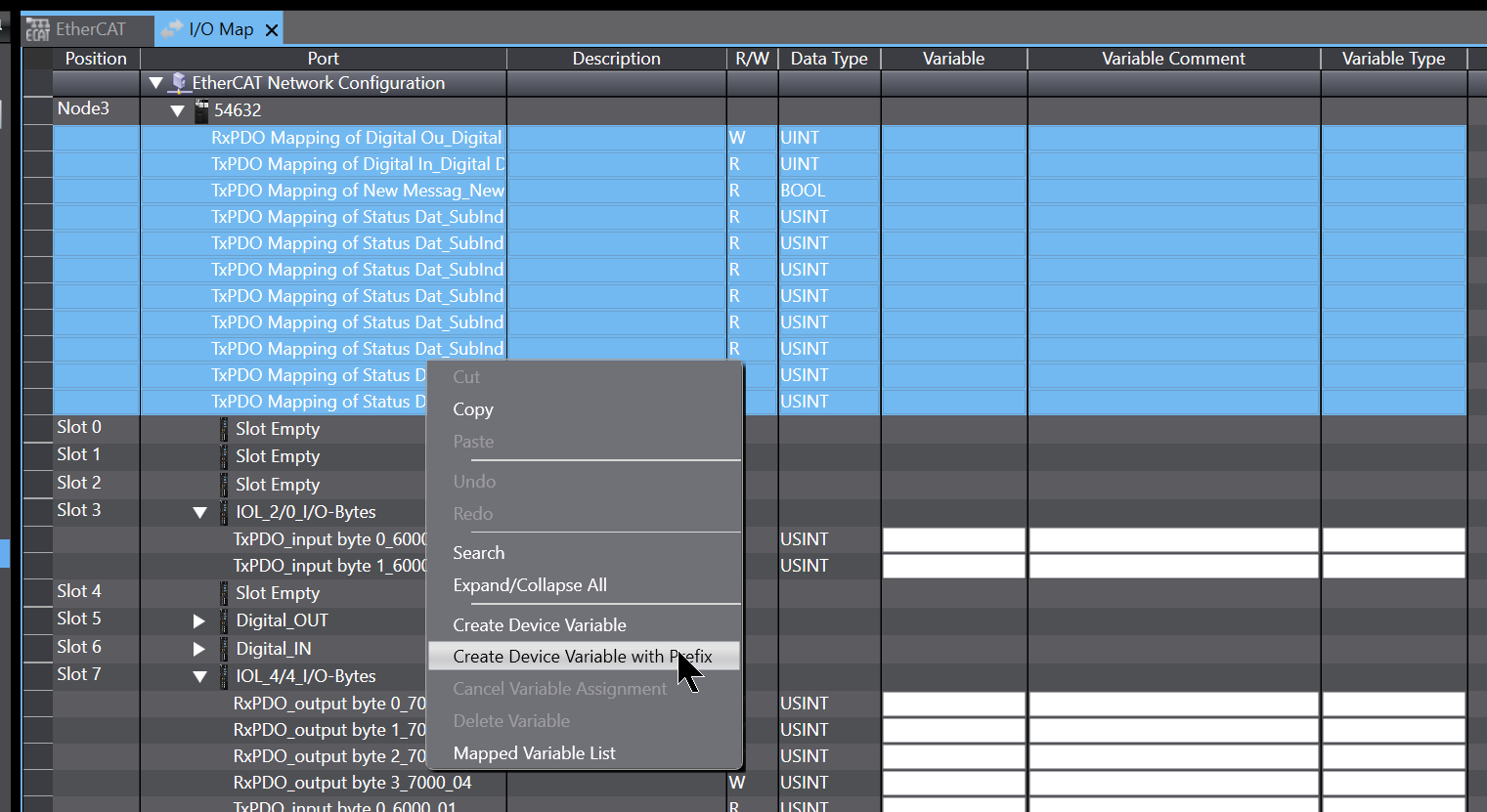1487x812 pixels.
Task: Select the IOL_4/4_I/O-Bytes row label
Action: pyautogui.click(x=306, y=676)
